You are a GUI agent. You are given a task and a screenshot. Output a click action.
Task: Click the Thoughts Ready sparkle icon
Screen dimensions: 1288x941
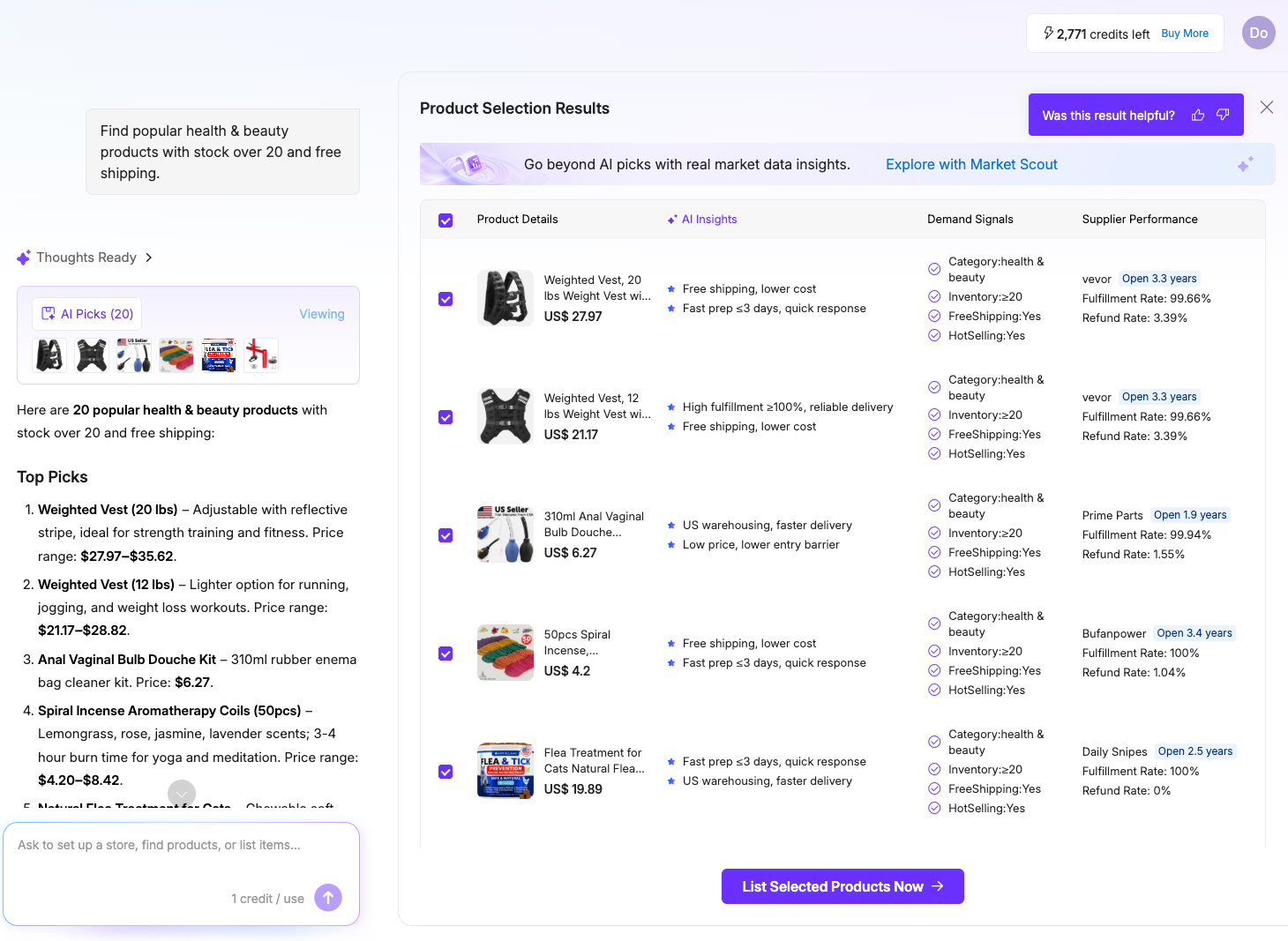coord(24,258)
